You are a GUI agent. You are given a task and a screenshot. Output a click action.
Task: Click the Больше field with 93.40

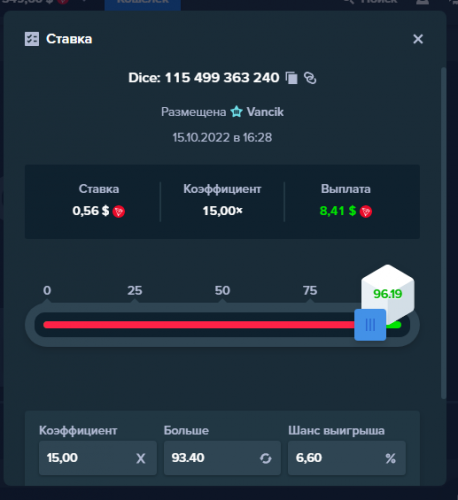coord(222,458)
